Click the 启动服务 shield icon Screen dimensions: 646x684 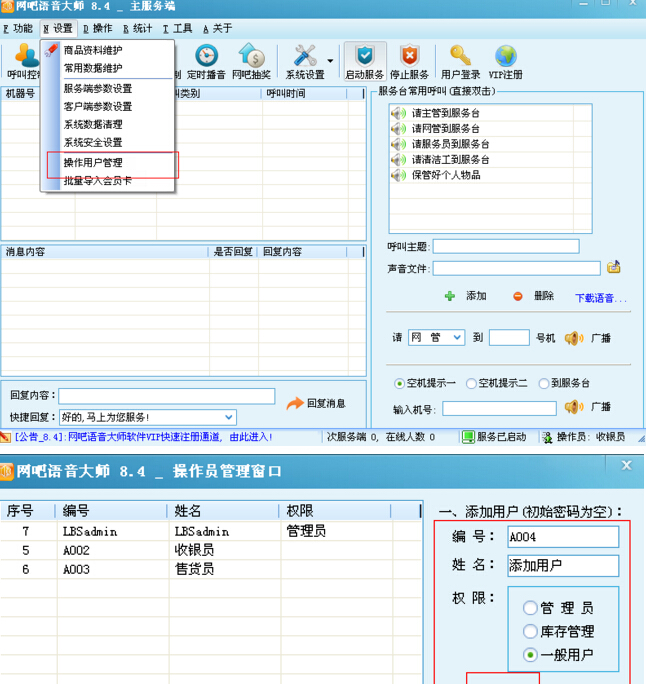pos(365,55)
